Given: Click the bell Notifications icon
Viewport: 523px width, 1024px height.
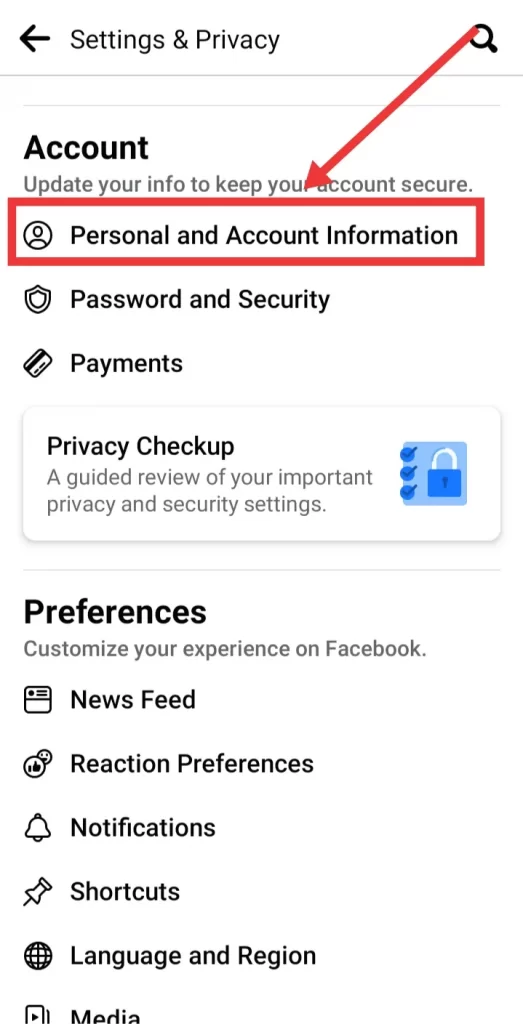Looking at the screenshot, I should coord(38,827).
